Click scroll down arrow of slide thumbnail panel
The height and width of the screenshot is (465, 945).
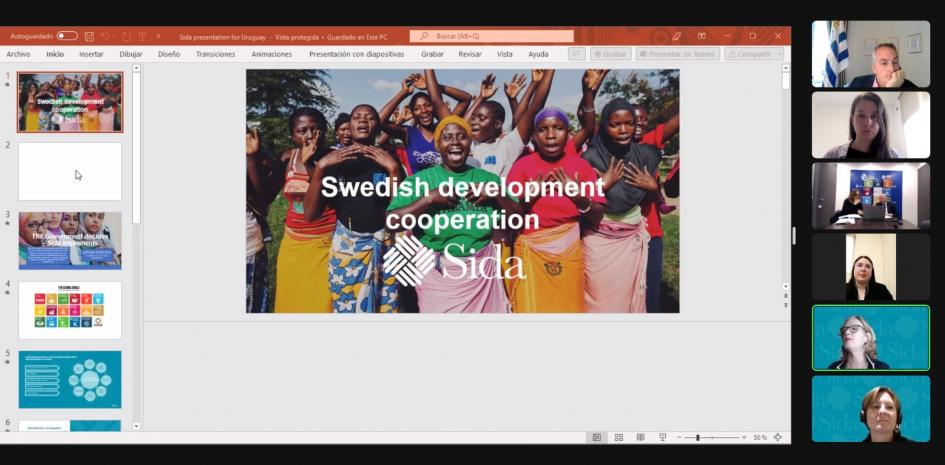pos(136,426)
